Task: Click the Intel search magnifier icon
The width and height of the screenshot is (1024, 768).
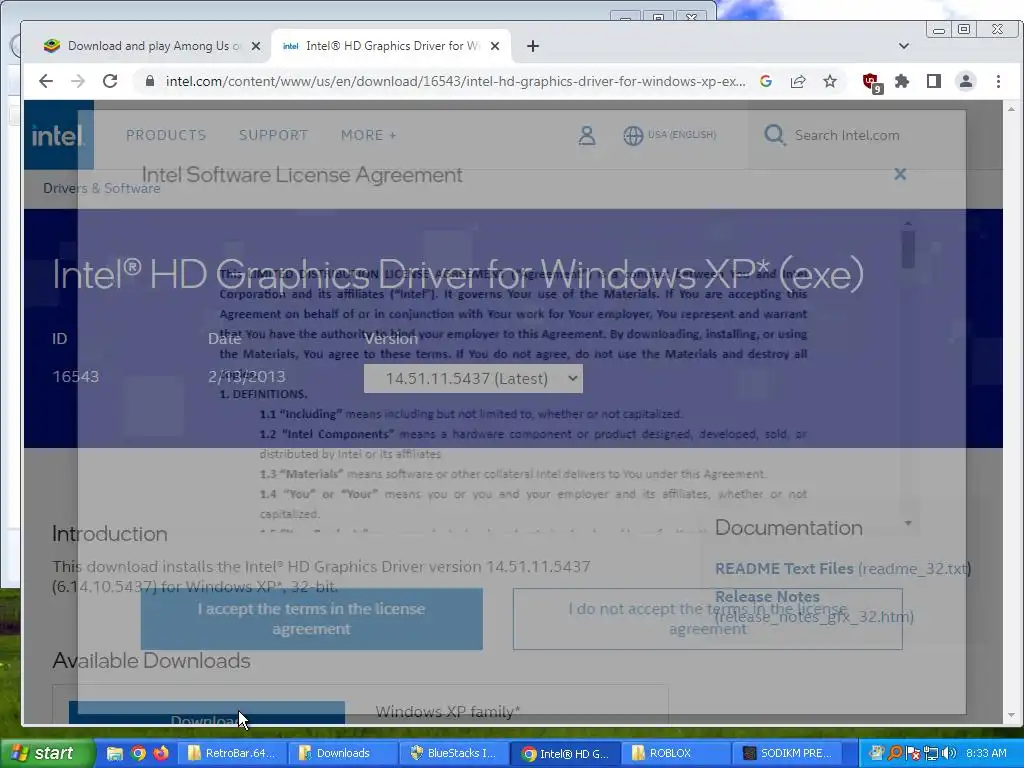Action: click(775, 135)
